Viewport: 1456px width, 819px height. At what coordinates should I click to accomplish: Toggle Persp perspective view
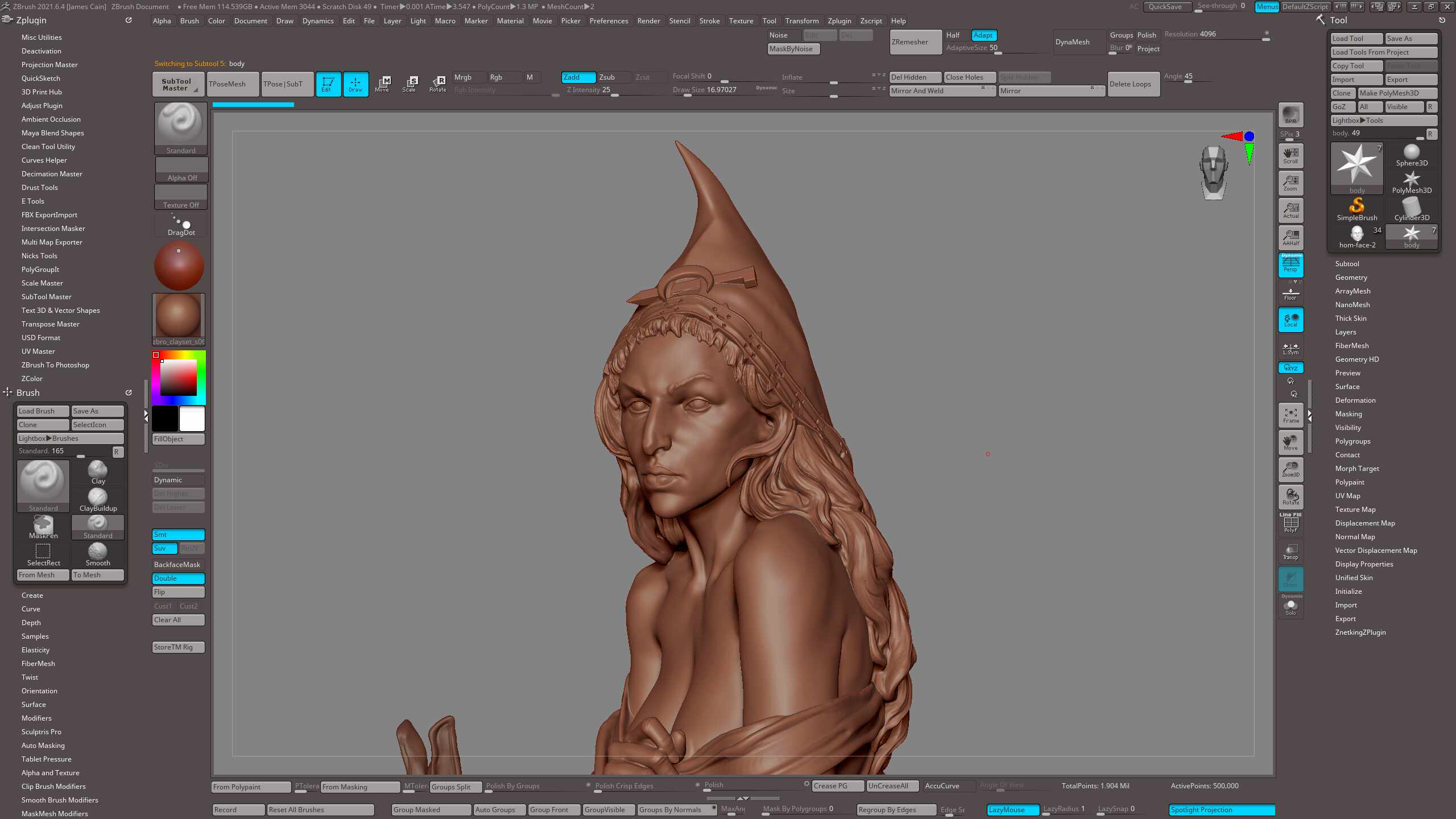click(1290, 264)
